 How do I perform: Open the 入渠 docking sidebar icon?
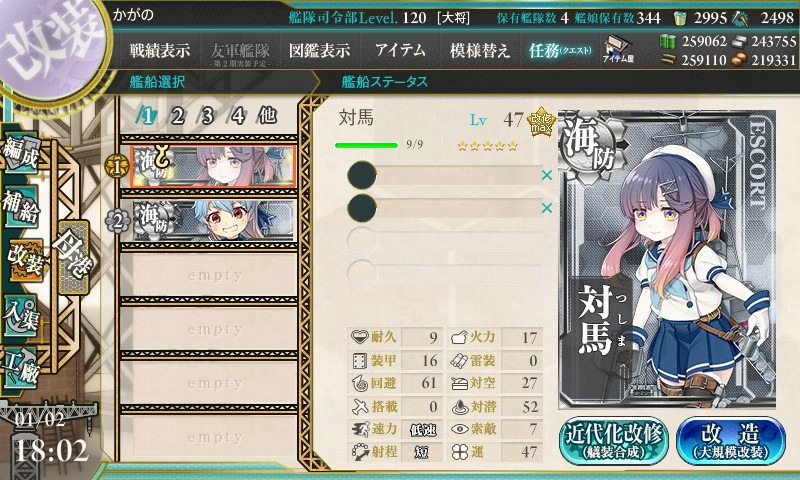click(21, 315)
